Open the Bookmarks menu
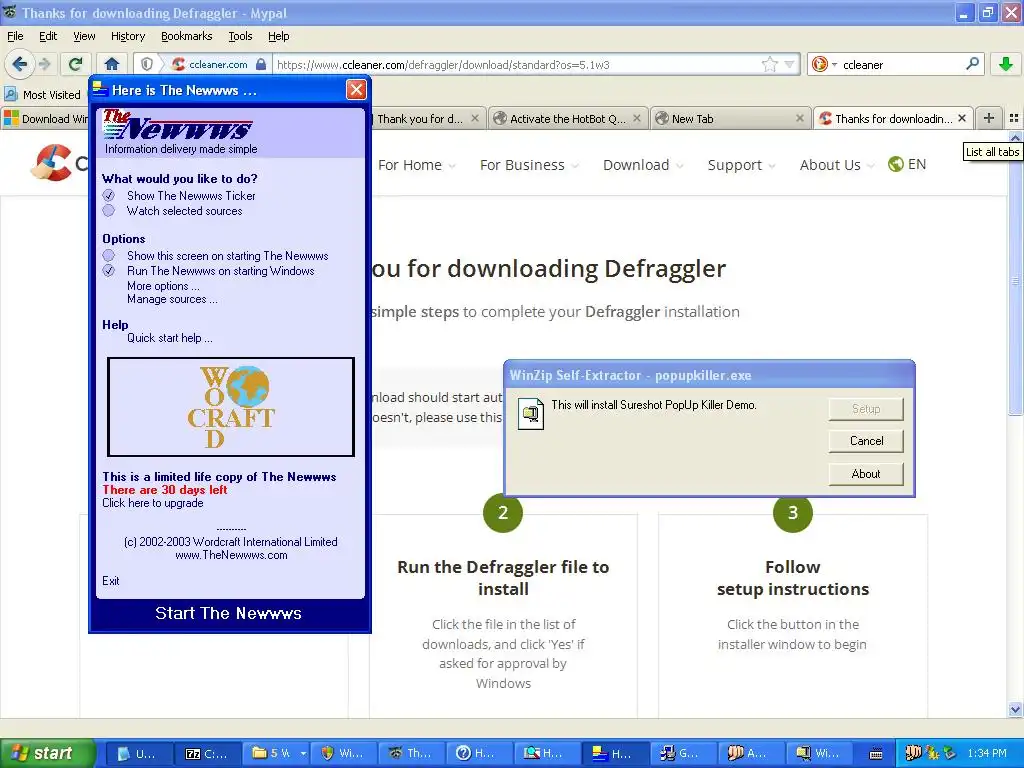This screenshot has height=768, width=1024. pyautogui.click(x=186, y=36)
